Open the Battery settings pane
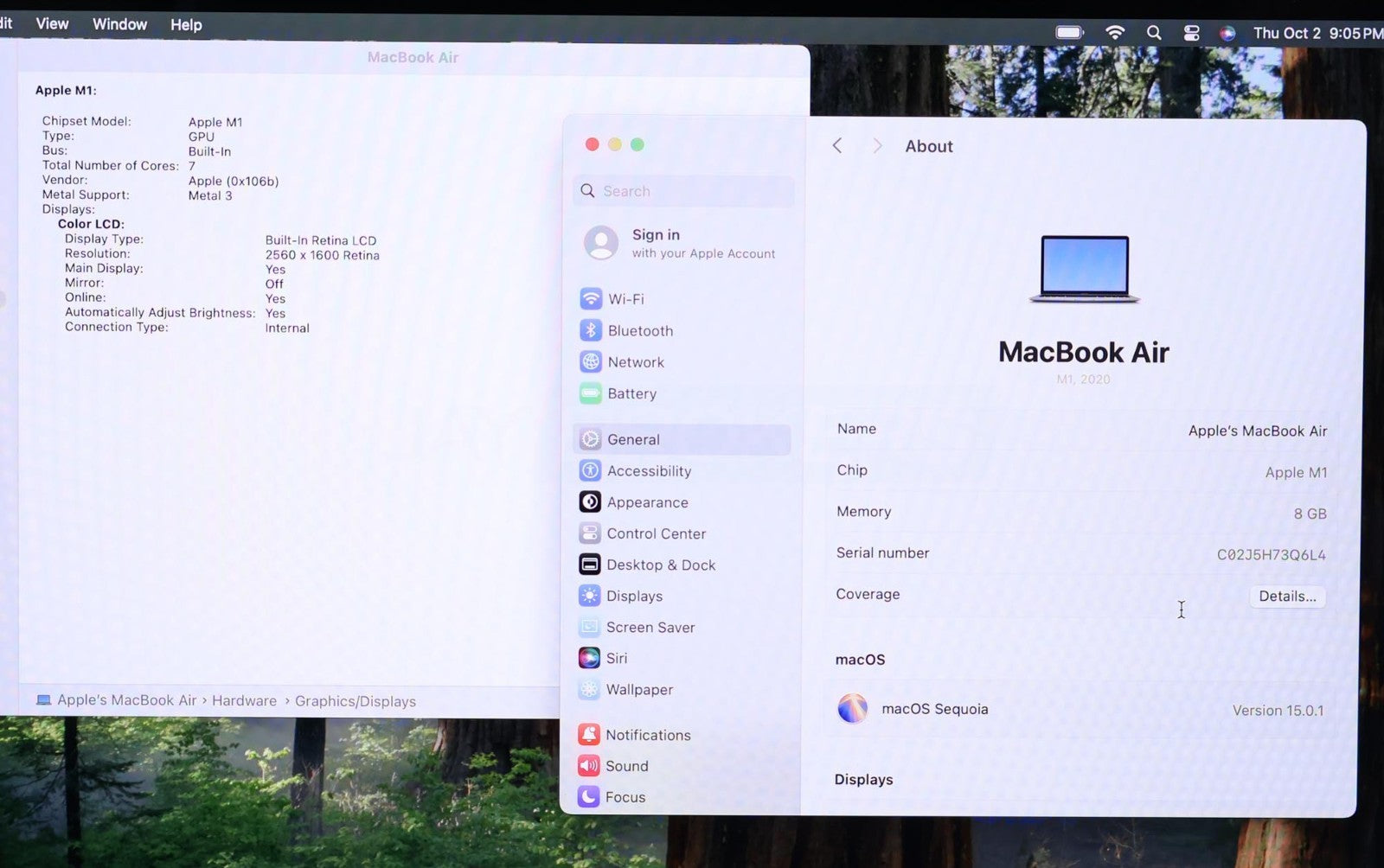This screenshot has width=1384, height=868. 631,394
